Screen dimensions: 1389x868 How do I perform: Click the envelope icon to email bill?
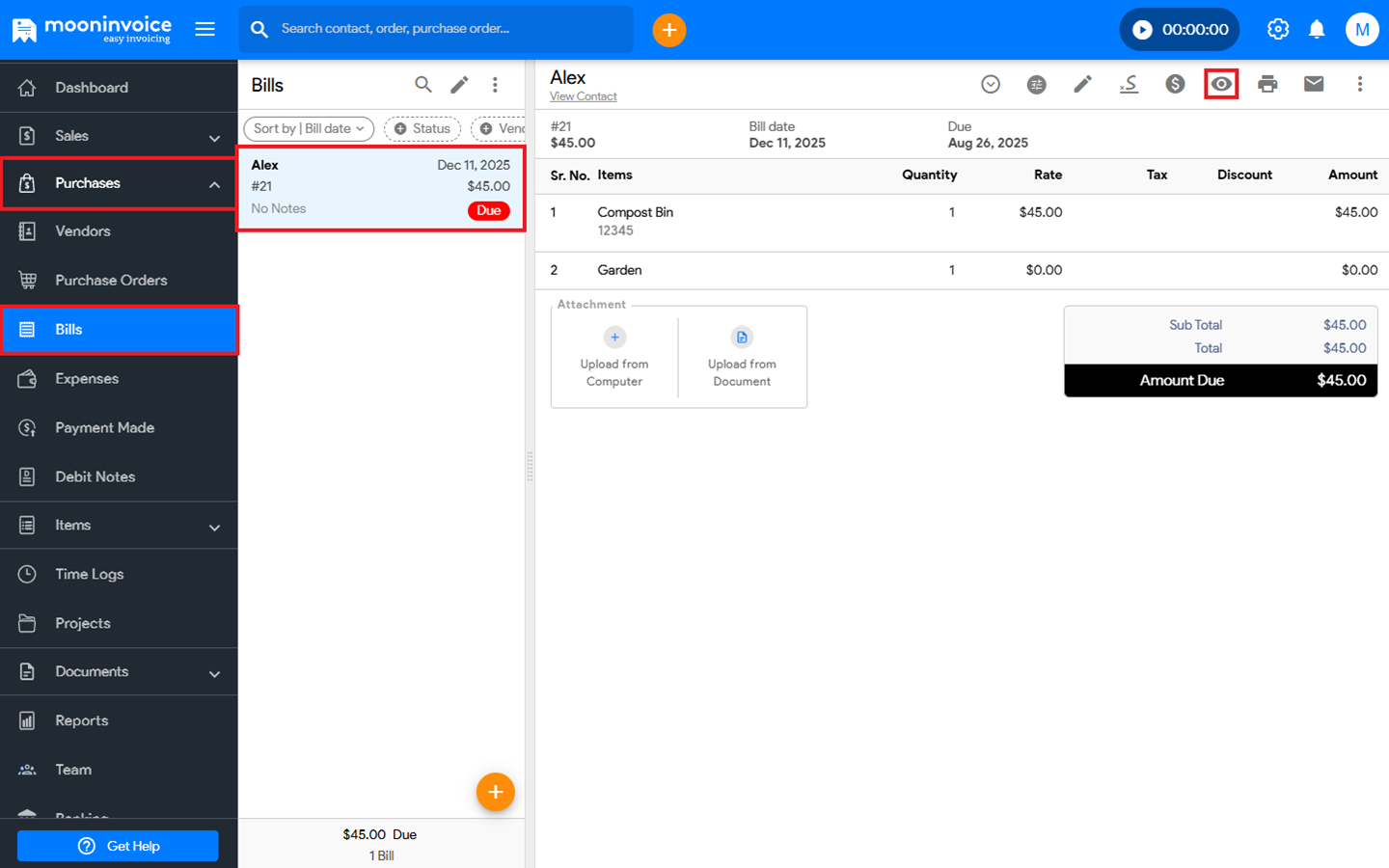(x=1314, y=84)
